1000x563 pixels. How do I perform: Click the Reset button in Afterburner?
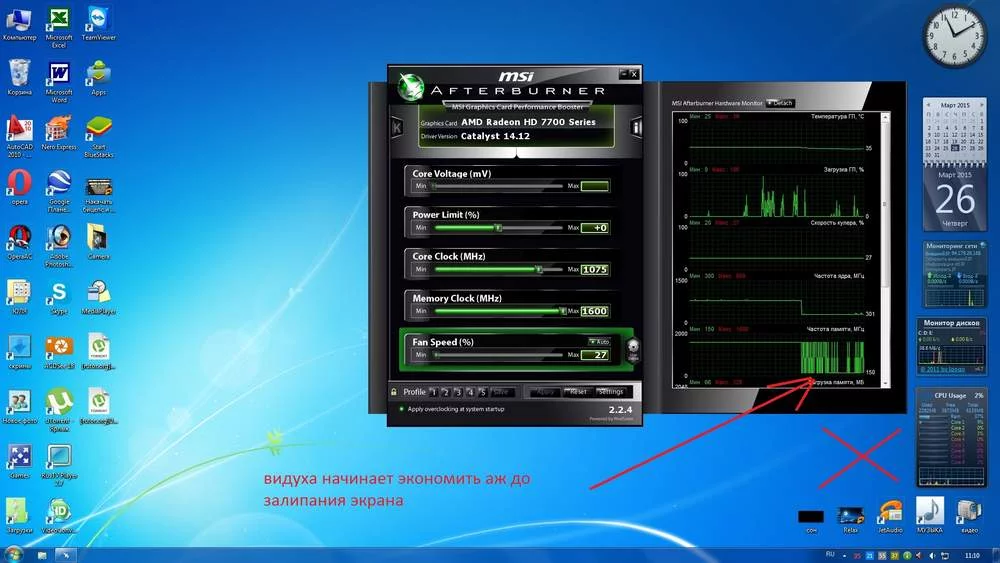click(x=578, y=392)
